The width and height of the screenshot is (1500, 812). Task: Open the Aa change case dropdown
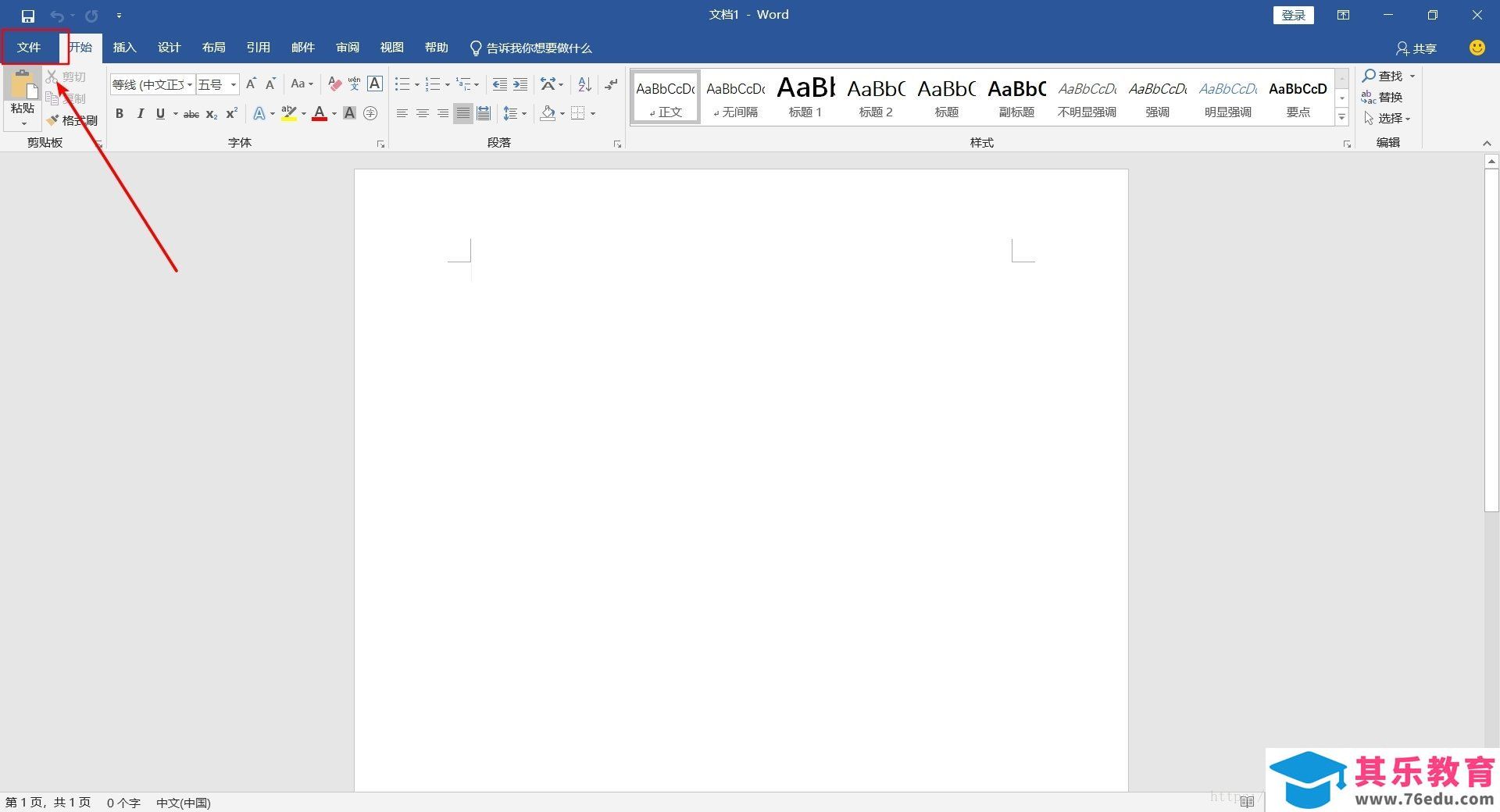tap(302, 84)
